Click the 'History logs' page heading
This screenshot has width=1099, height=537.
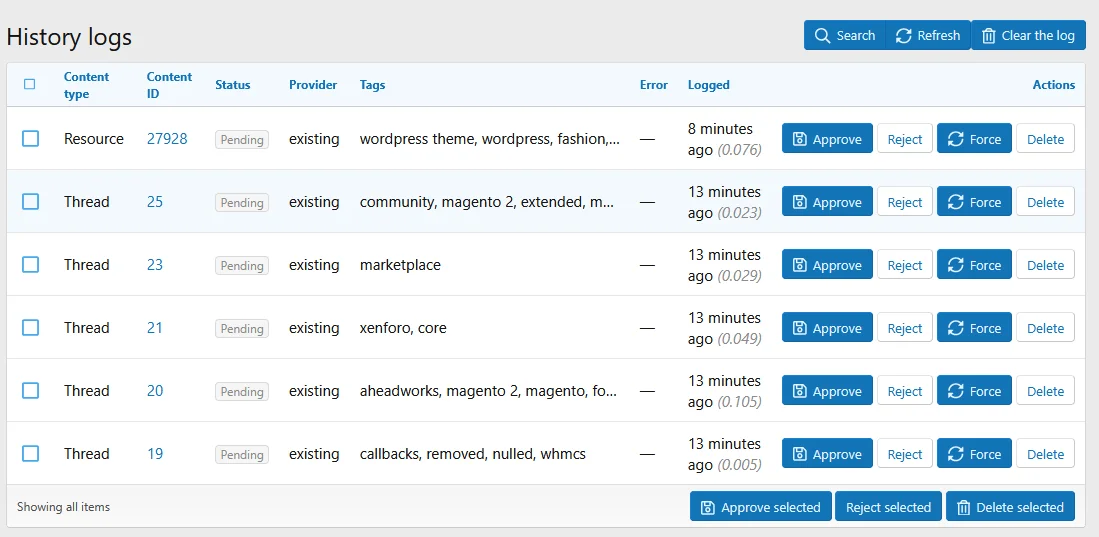(69, 37)
